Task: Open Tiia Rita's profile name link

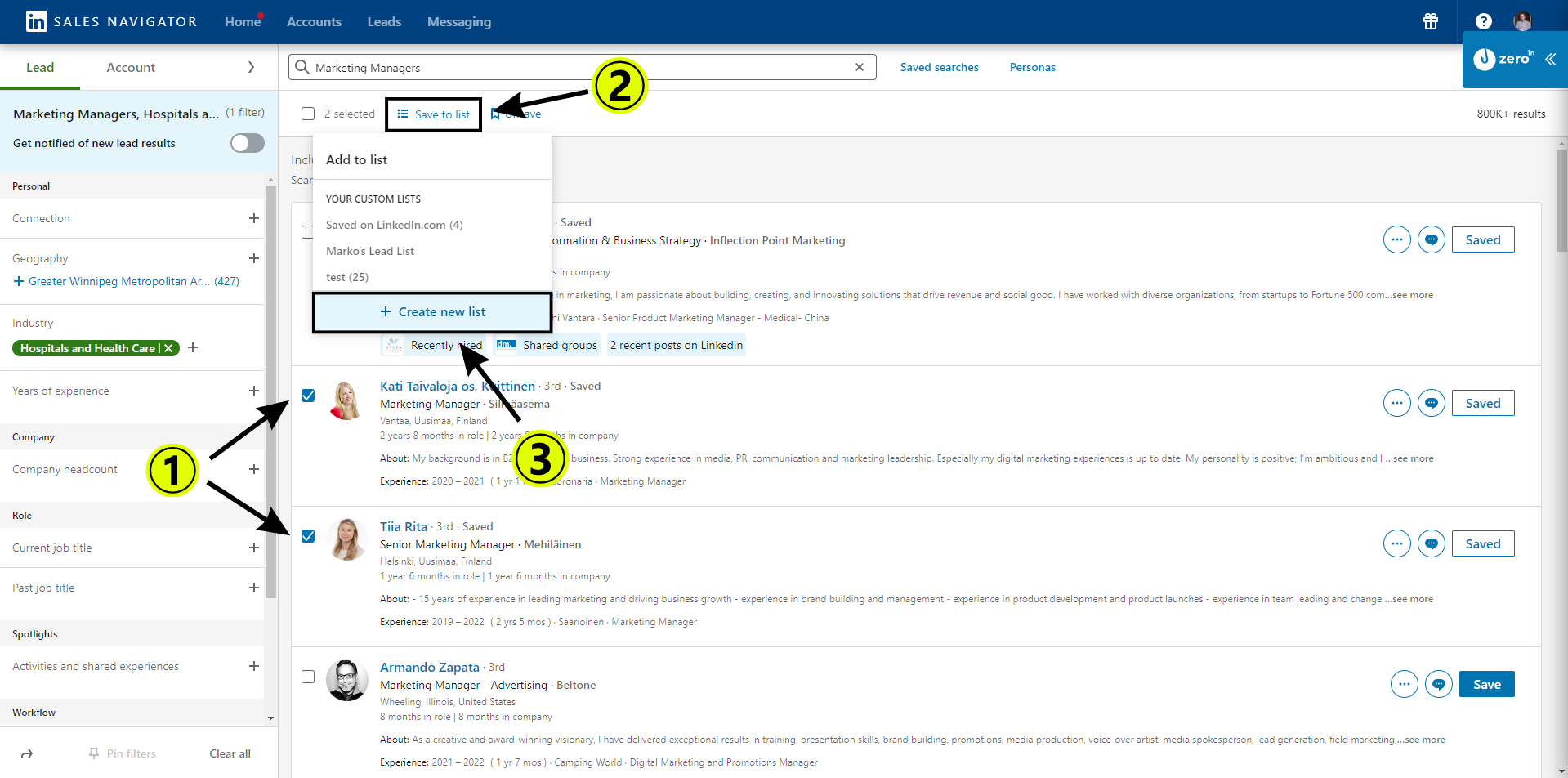Action: click(404, 526)
